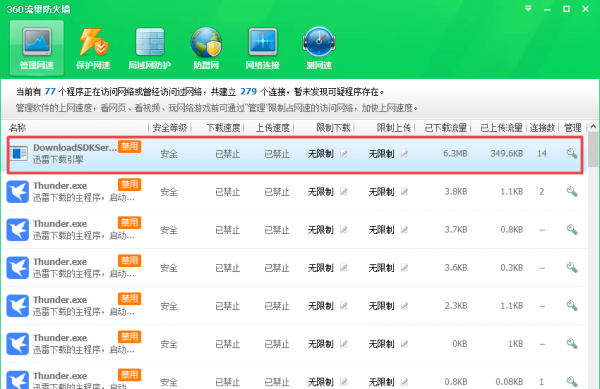
Task: Click 禁用 badge on Thunder.exe 3.6KB row
Action: point(129,261)
